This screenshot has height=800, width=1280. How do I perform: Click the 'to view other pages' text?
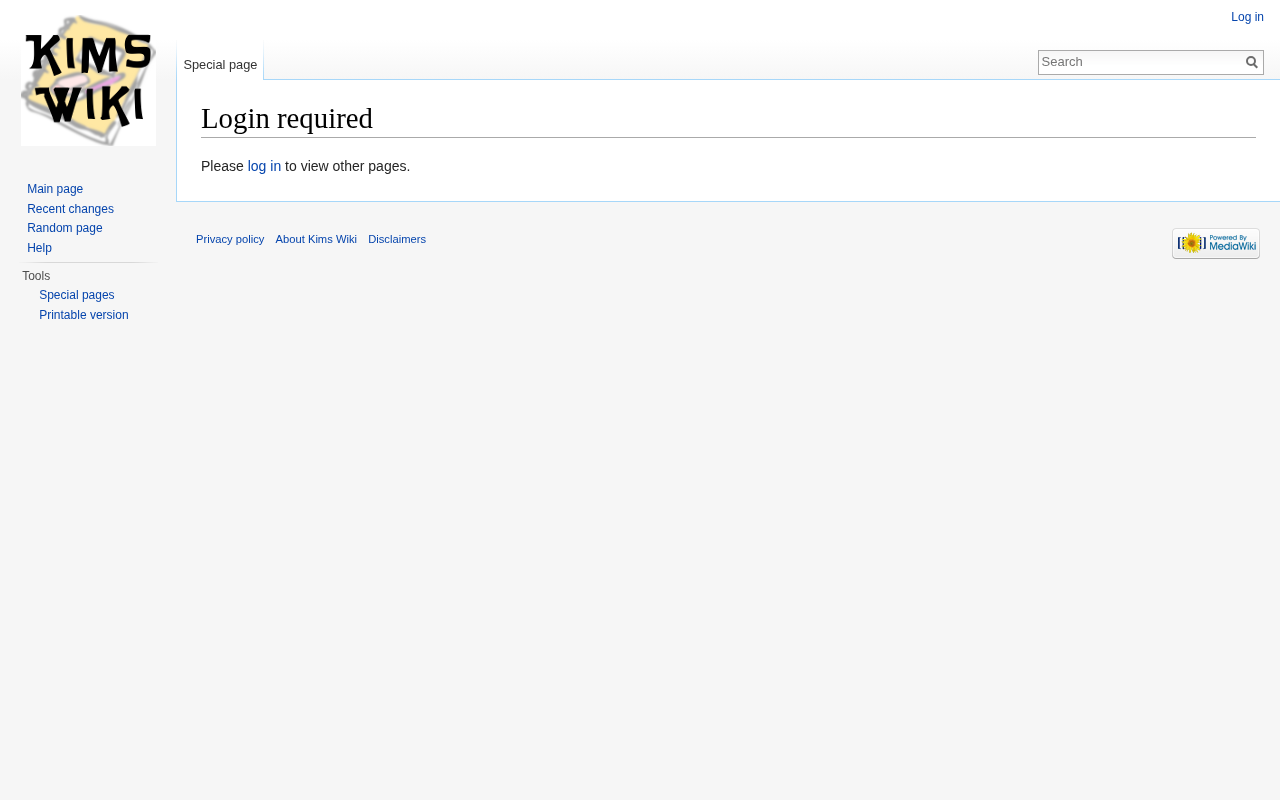click(347, 166)
